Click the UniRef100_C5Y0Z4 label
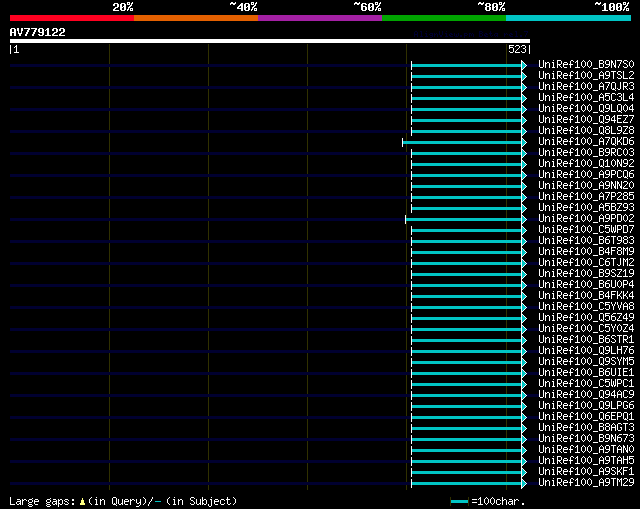Screen dimensions: 640x509 586,329
